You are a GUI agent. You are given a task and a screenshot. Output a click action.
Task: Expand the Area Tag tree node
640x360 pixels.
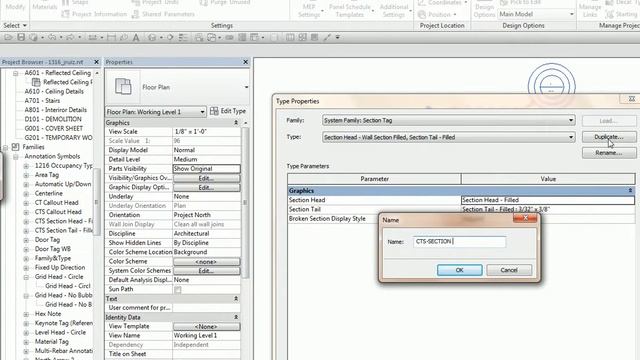coord(26,175)
